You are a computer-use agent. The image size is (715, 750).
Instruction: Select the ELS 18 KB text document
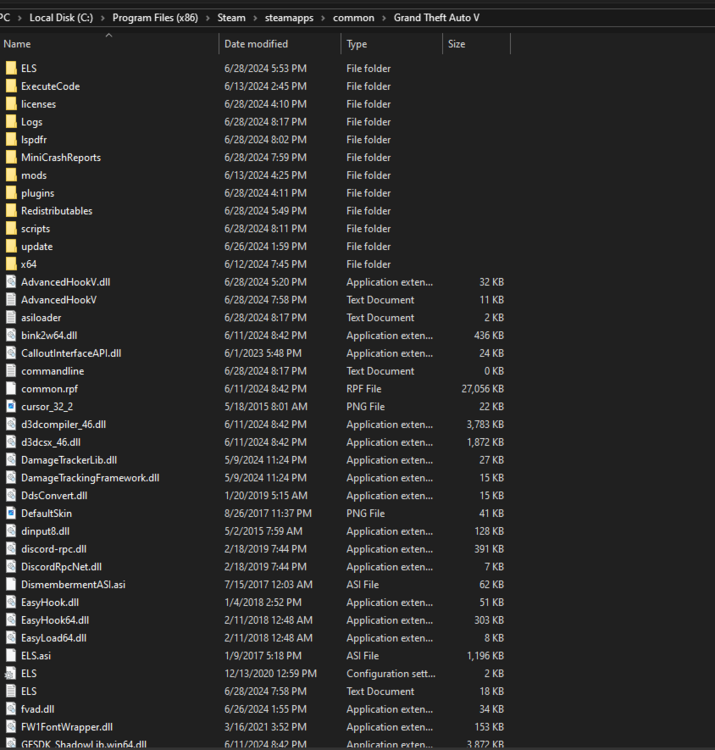29,692
